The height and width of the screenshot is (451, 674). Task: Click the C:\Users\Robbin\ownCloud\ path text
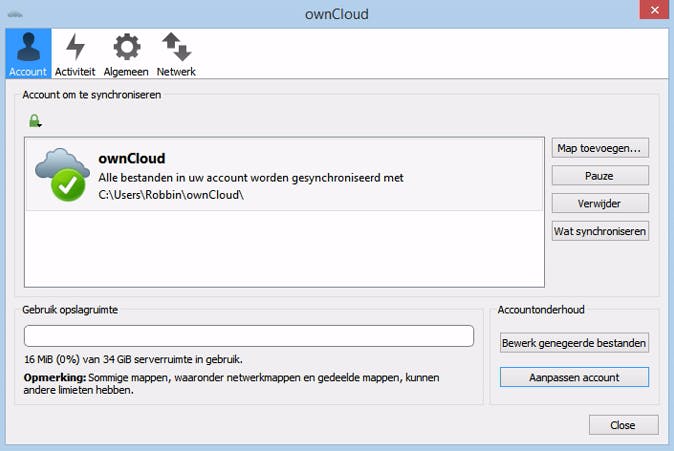point(171,194)
